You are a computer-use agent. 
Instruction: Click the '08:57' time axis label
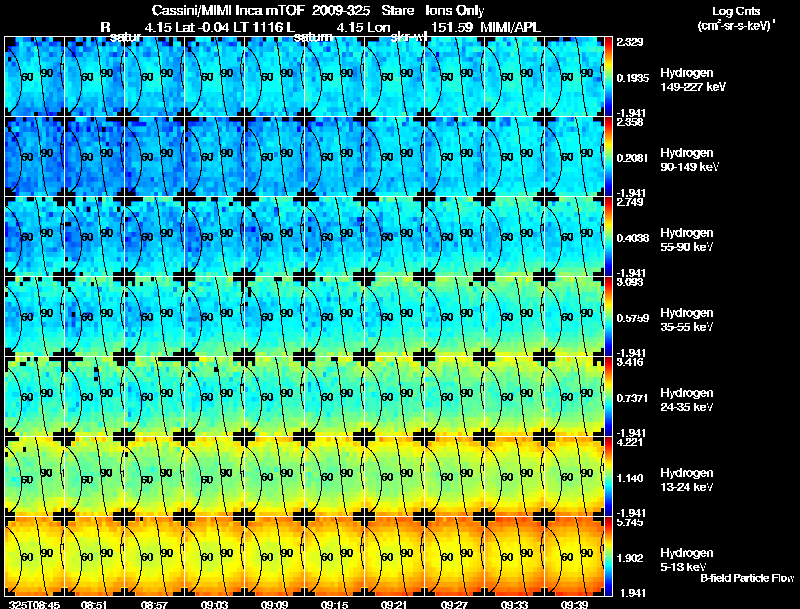[x=154, y=605]
